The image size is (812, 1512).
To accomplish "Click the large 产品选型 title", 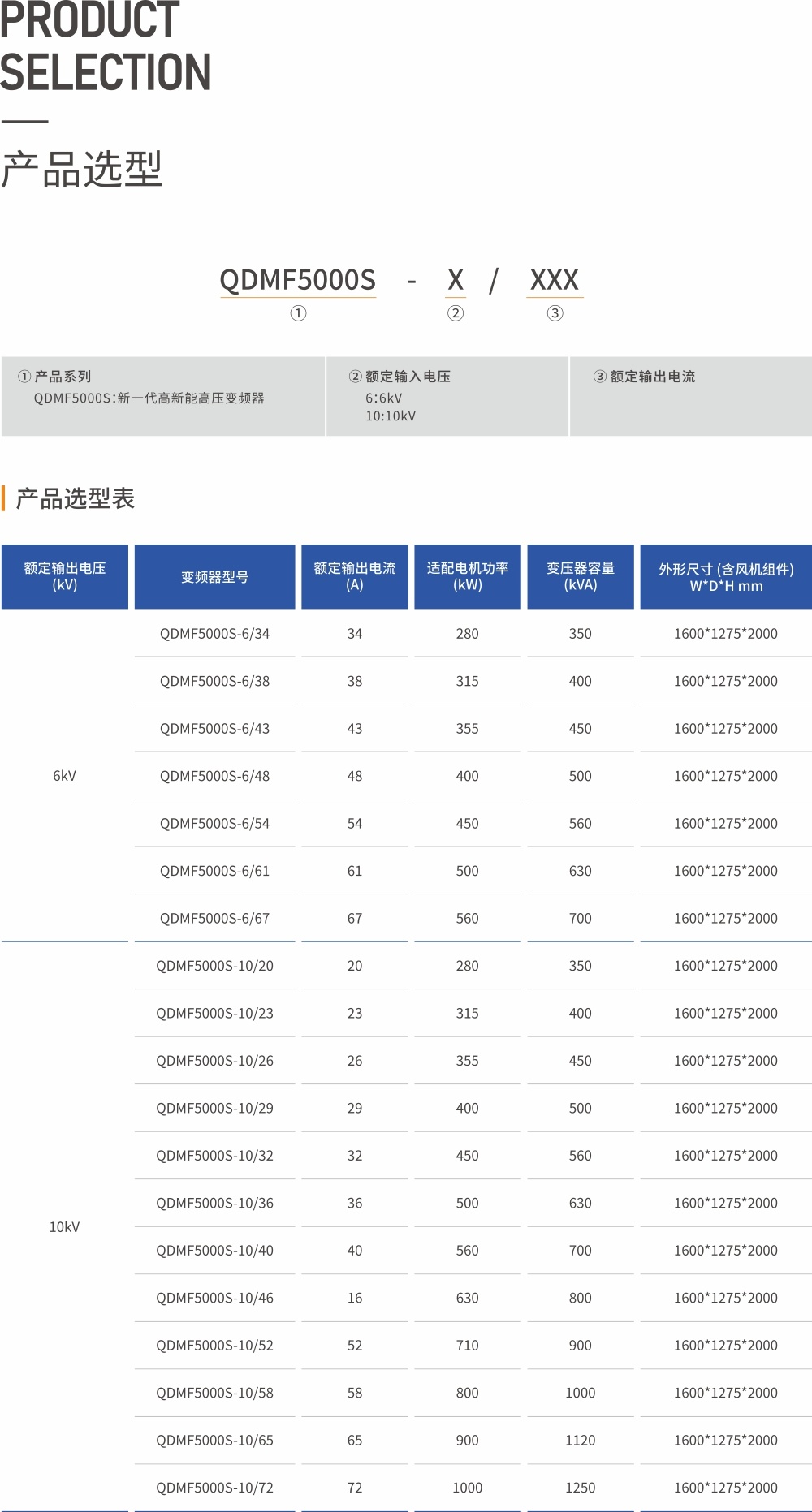I will tap(82, 170).
